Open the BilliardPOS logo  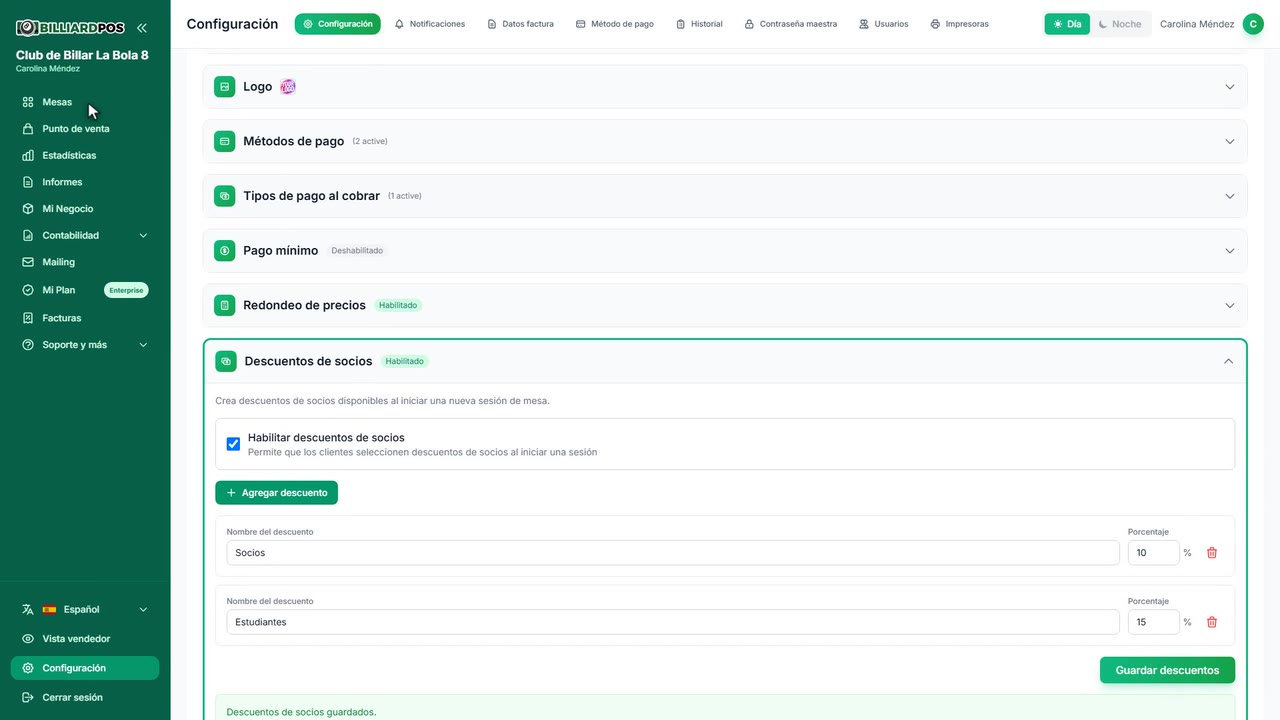70,28
